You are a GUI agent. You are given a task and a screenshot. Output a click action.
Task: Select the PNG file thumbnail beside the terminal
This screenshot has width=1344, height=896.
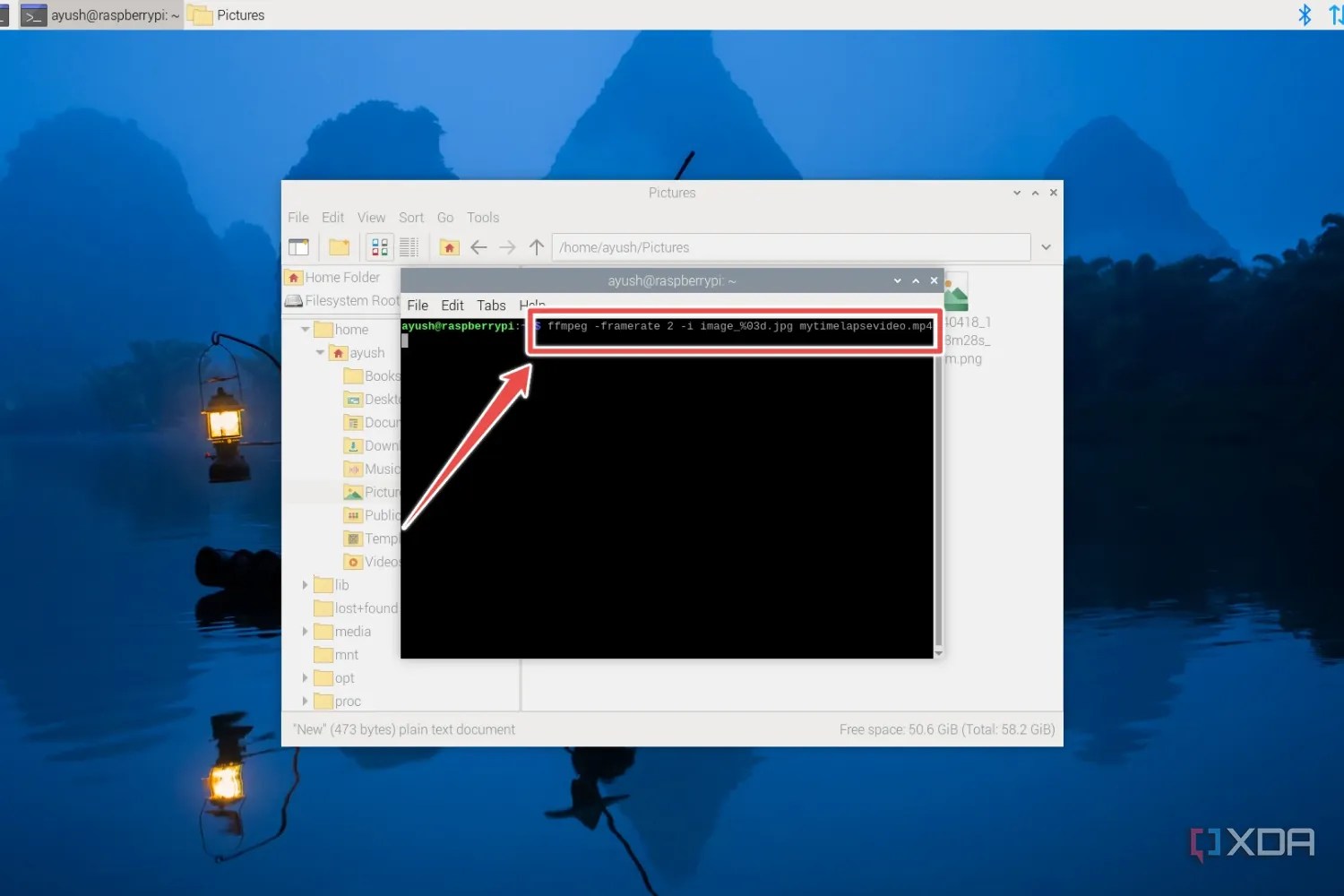pos(955,291)
